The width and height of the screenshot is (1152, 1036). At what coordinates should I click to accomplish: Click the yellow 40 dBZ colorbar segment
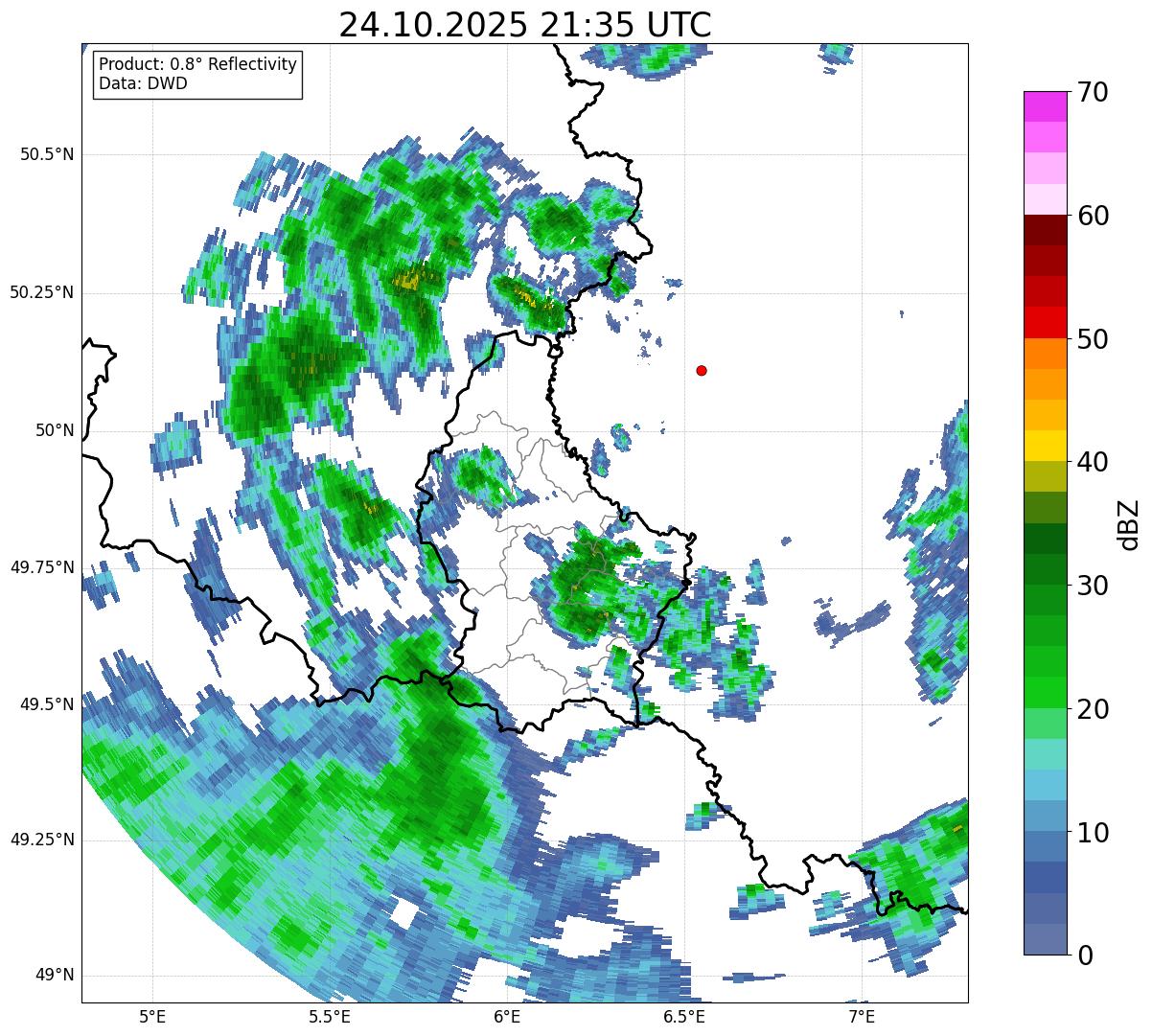tap(1045, 446)
